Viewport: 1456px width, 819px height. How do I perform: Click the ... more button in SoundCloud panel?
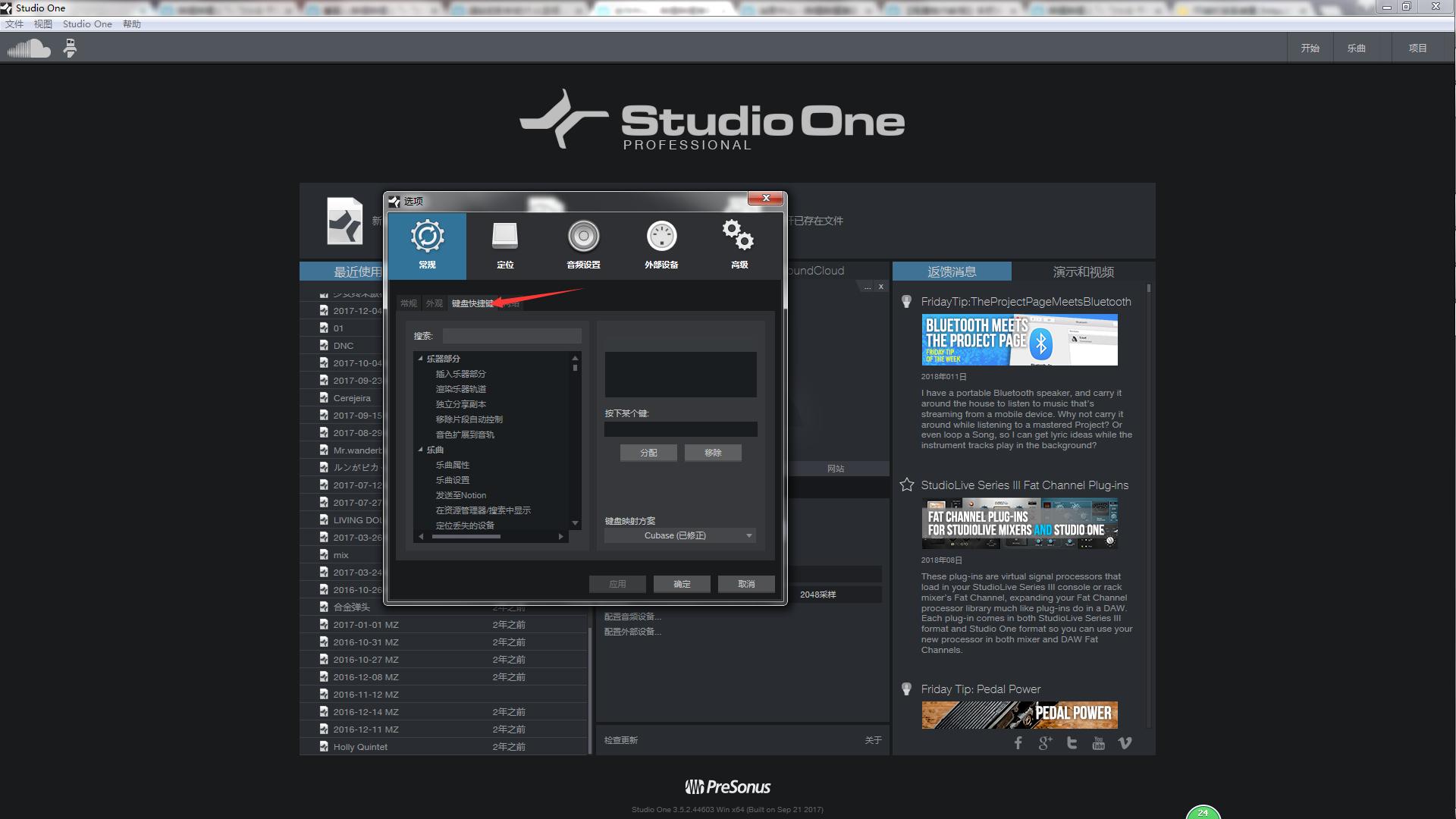click(x=867, y=287)
